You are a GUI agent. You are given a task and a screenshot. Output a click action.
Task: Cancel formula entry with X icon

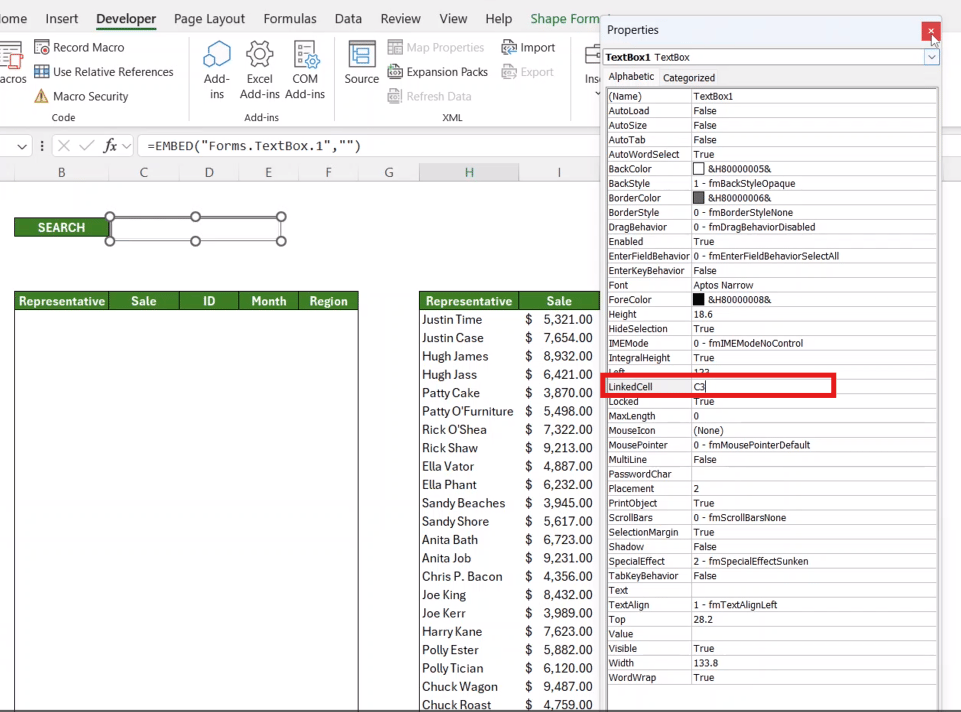pyautogui.click(x=64, y=146)
